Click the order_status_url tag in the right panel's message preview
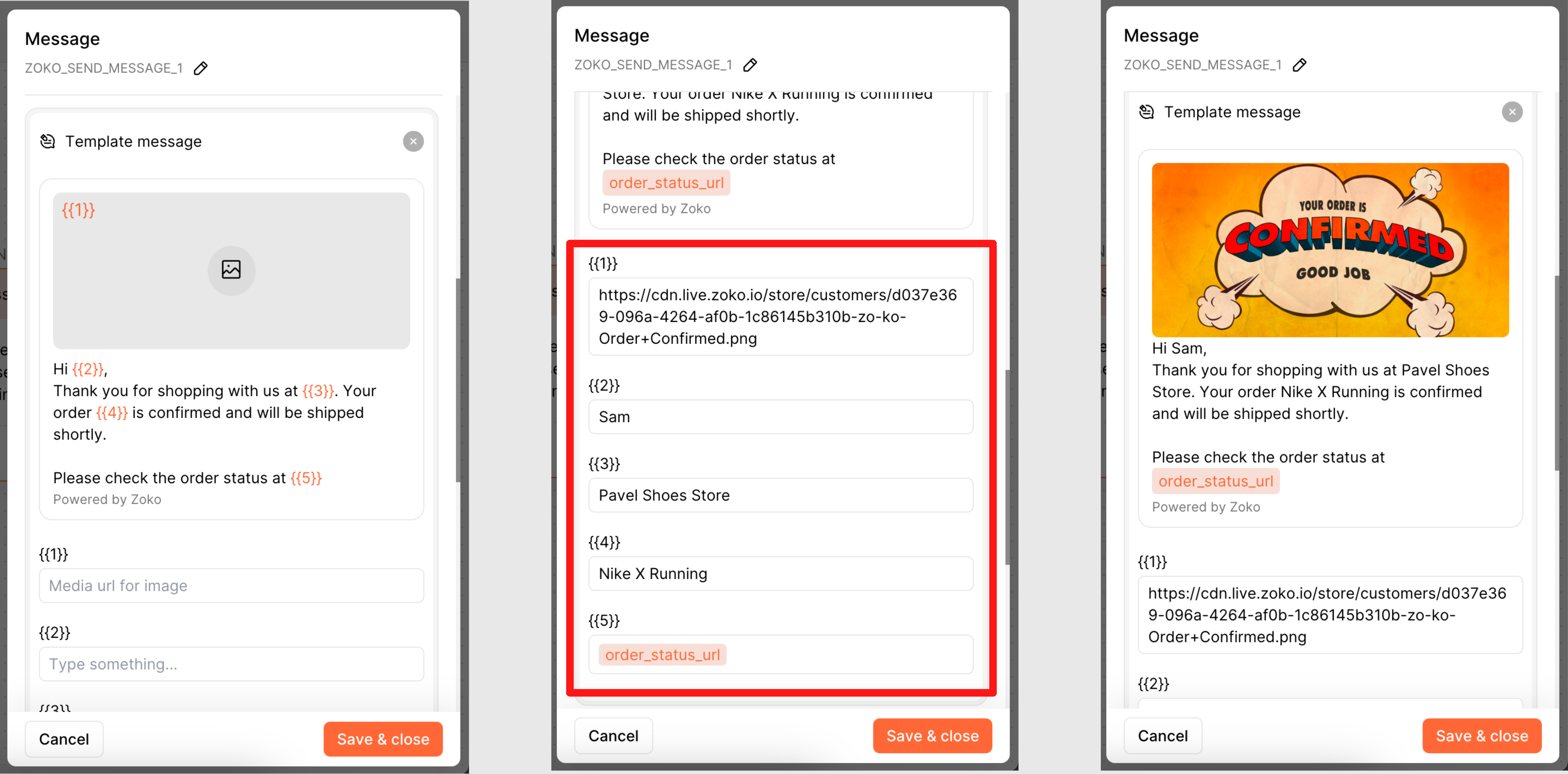 1216,481
